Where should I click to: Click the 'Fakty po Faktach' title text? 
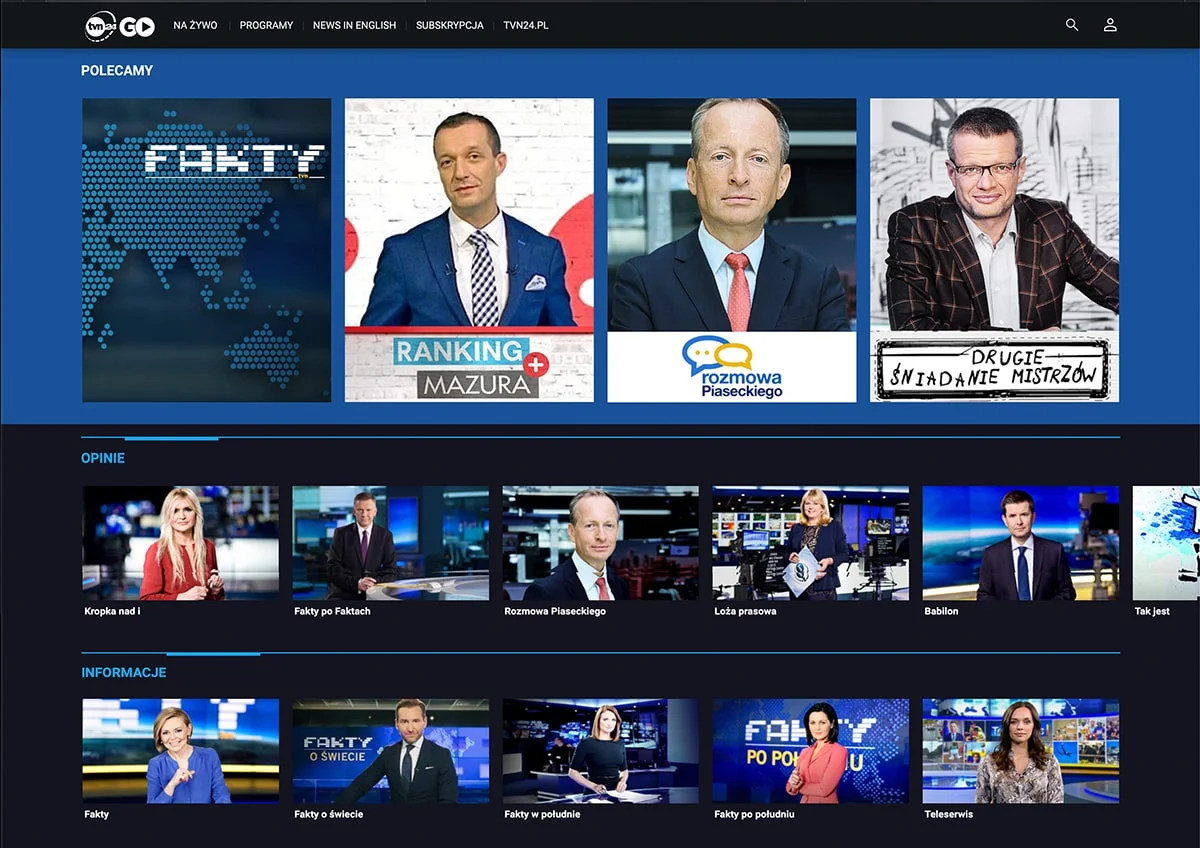332,611
